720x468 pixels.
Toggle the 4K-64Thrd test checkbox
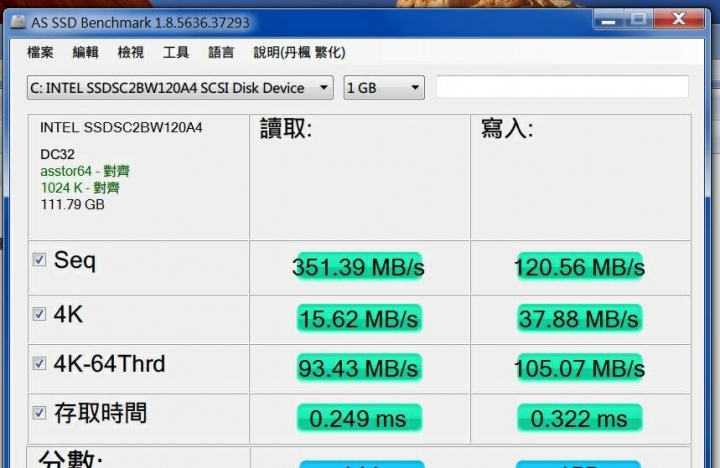coord(39,363)
